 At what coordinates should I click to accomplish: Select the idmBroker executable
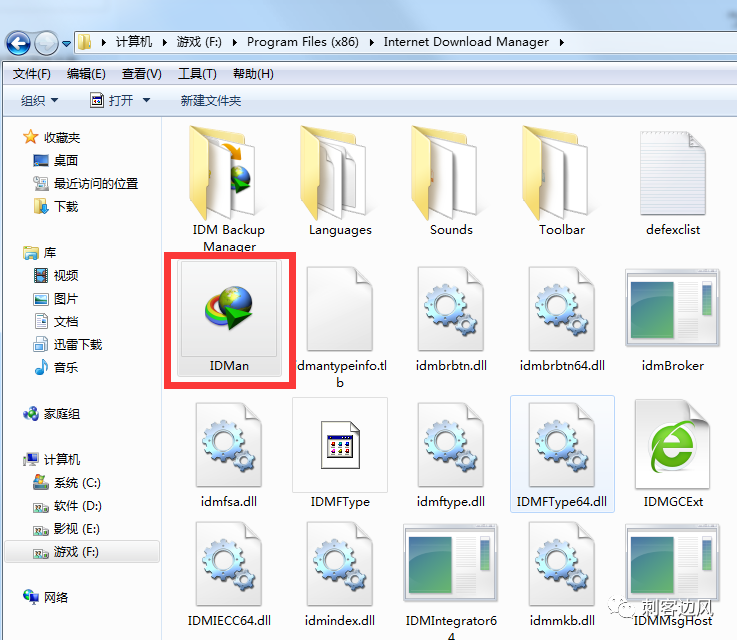click(673, 319)
